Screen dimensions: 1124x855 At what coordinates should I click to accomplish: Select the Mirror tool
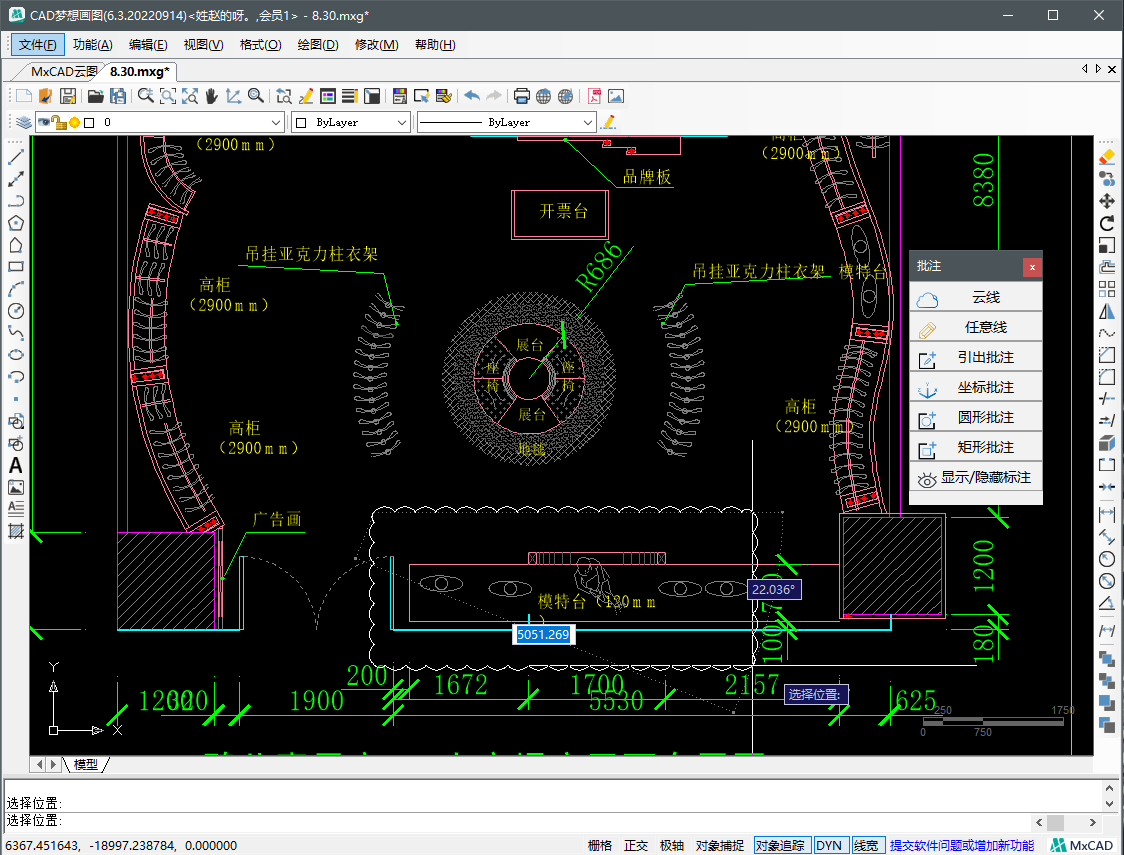point(1107,311)
